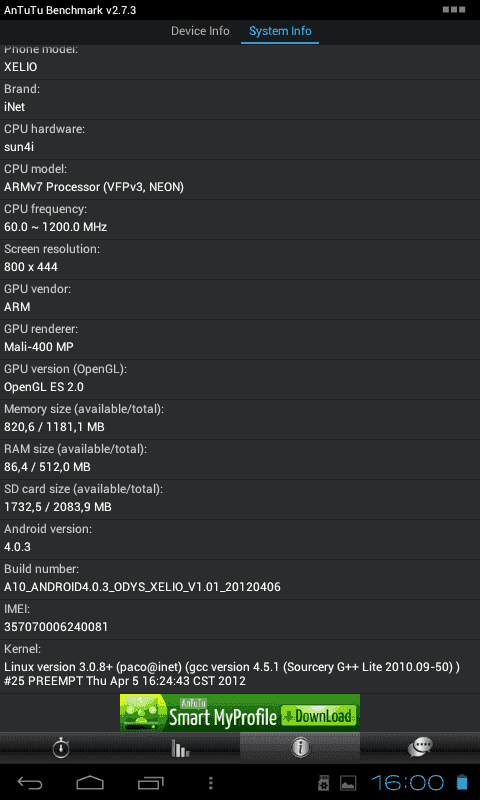Select the Build number entry

point(240,579)
